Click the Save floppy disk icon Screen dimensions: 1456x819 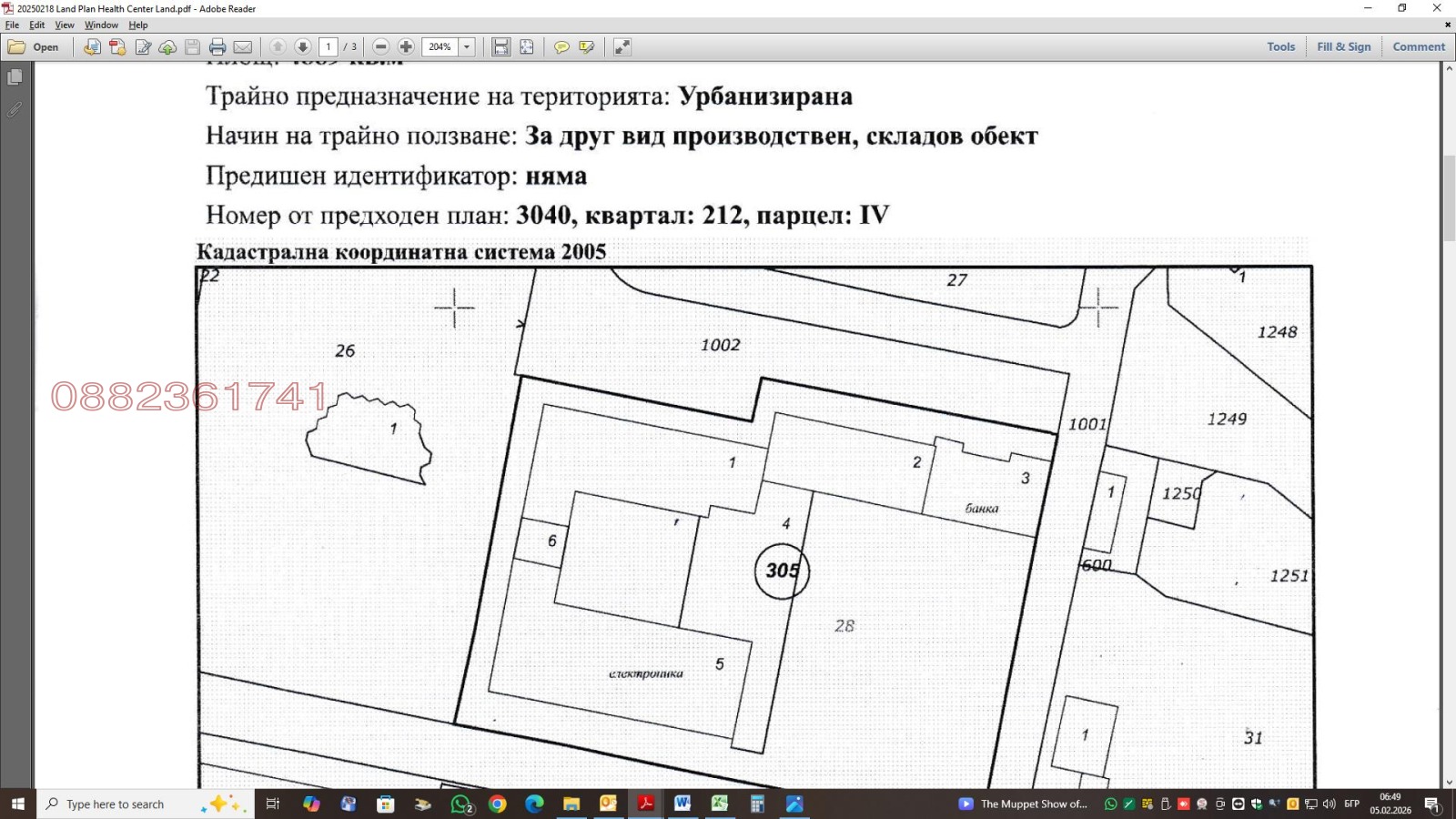[192, 47]
